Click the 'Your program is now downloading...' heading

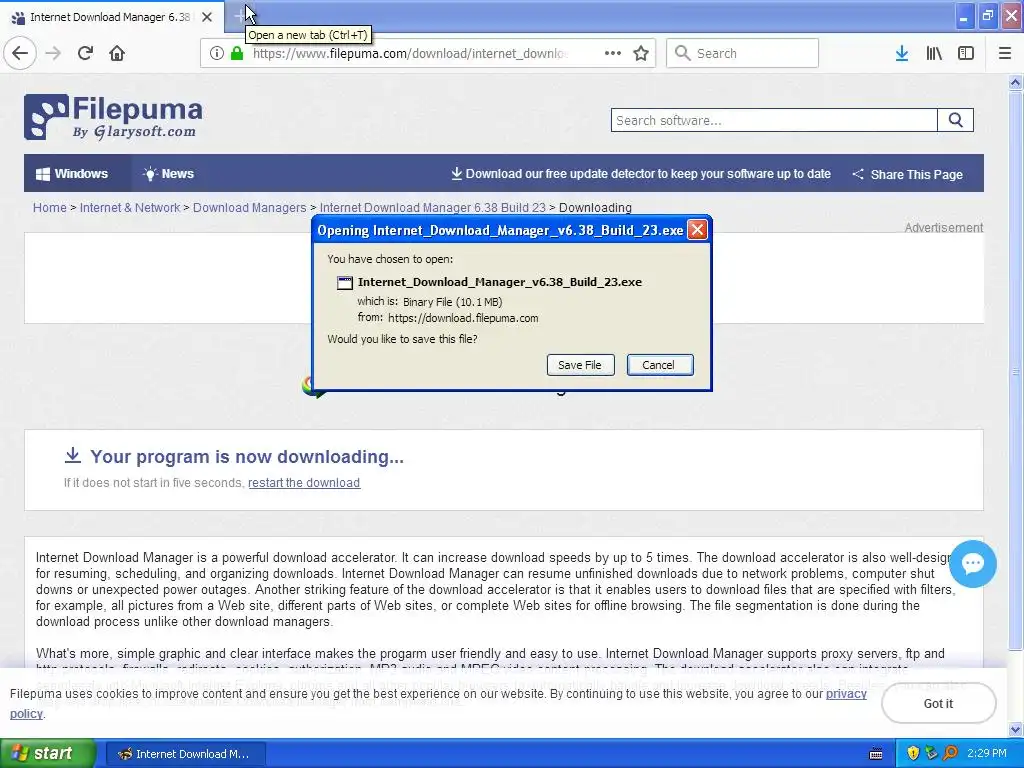[x=247, y=456]
